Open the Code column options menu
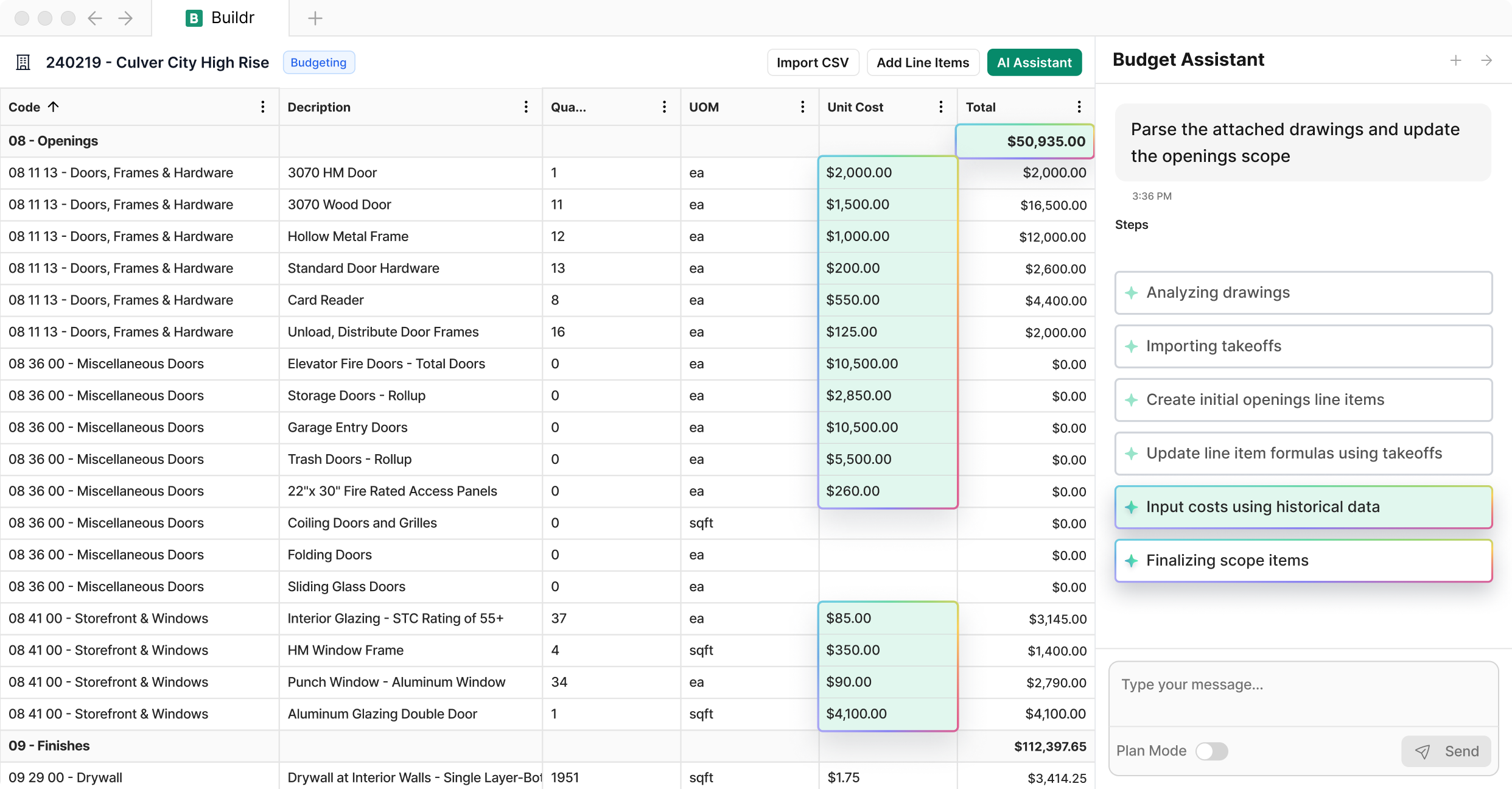The image size is (1512, 789). [x=263, y=107]
